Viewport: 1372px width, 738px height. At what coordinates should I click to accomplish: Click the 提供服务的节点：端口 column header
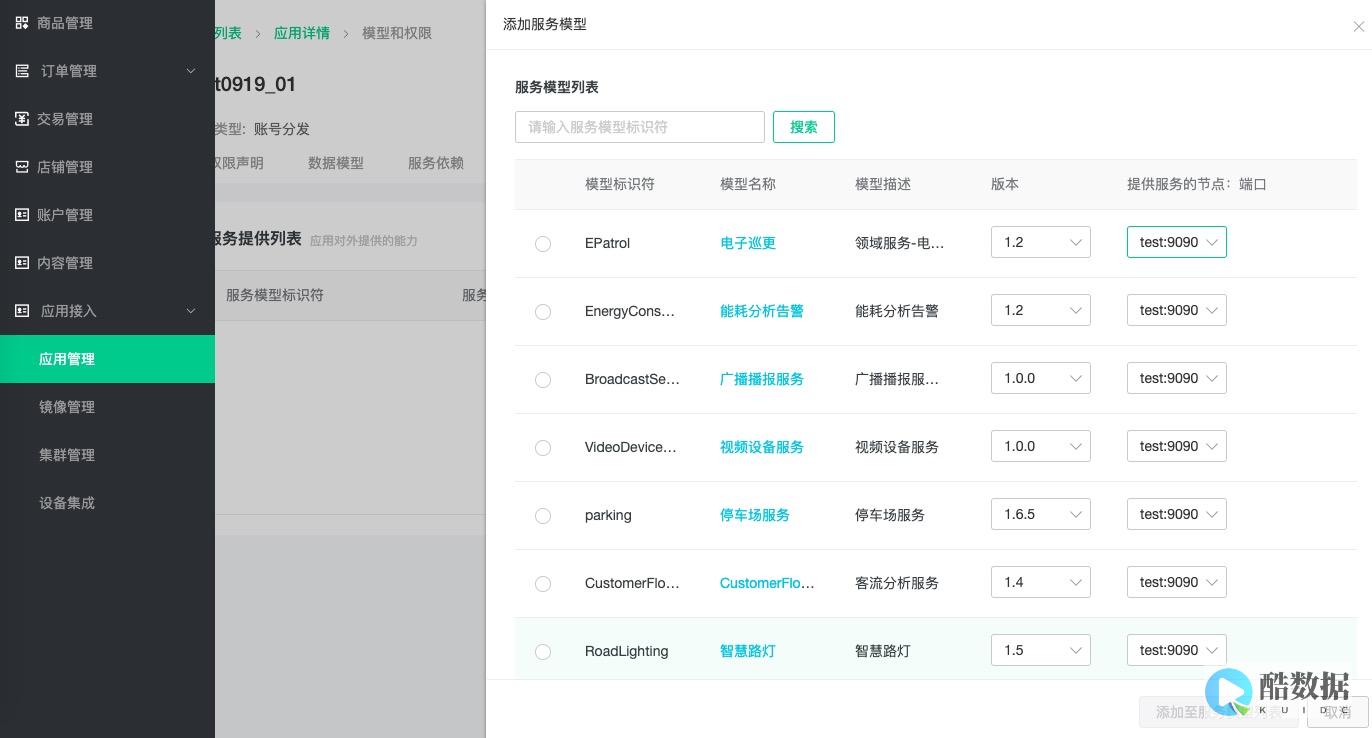coord(1197,184)
